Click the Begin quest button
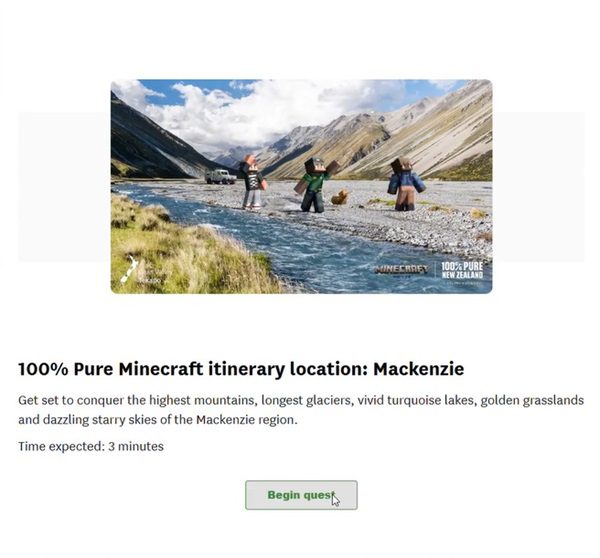This screenshot has height=558, width=600. pos(301,495)
